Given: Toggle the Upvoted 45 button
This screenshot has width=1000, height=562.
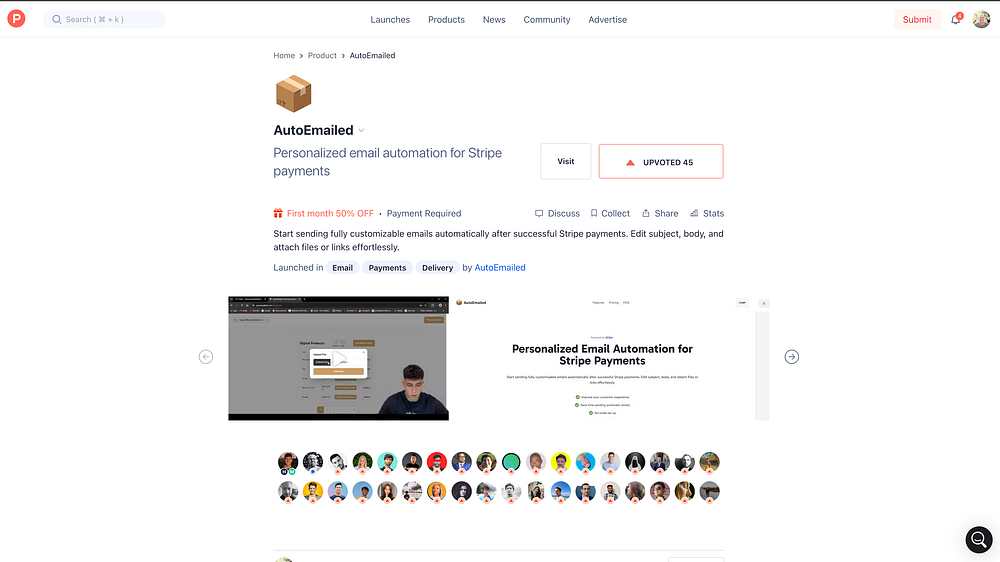Looking at the screenshot, I should (x=661, y=161).
